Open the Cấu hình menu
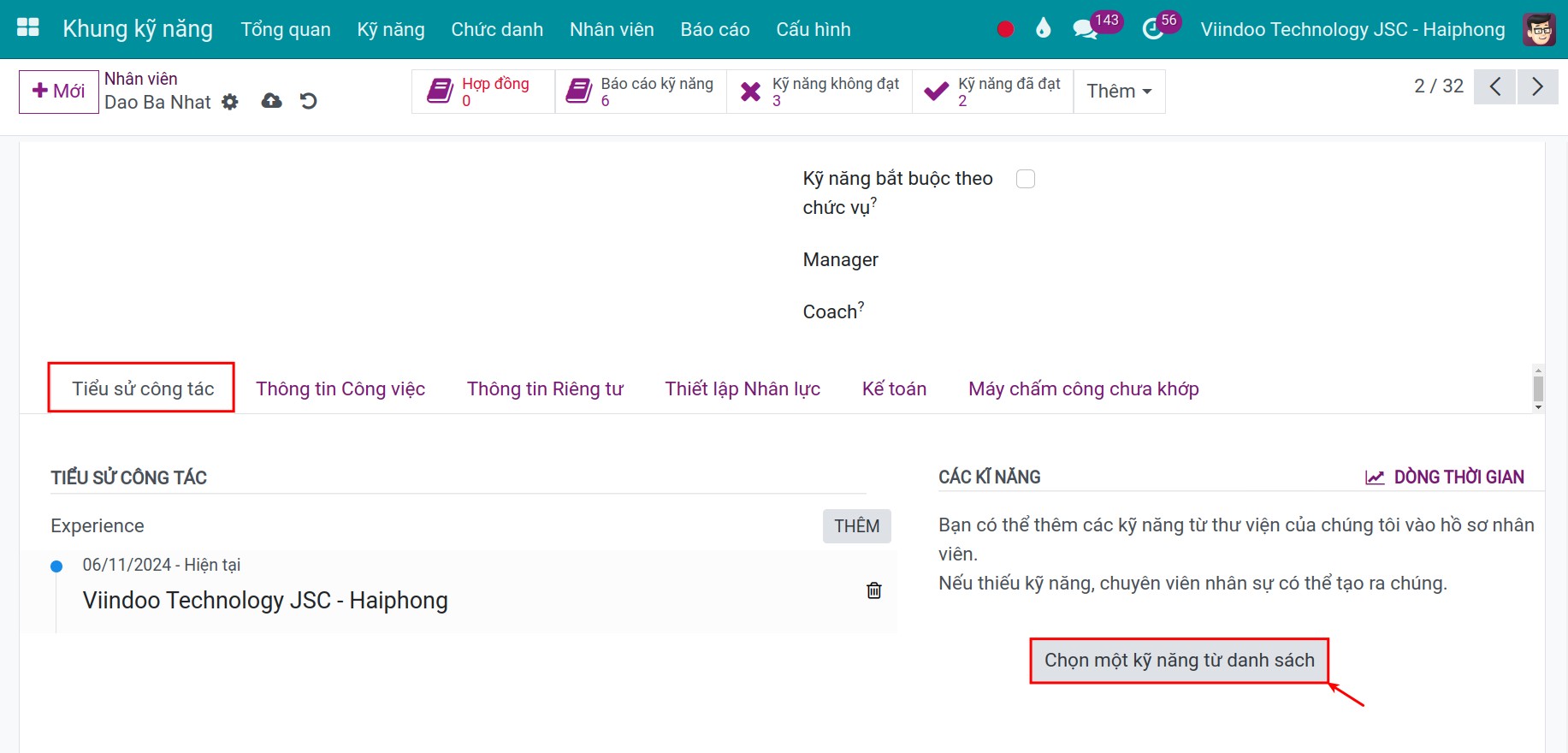 814,30
